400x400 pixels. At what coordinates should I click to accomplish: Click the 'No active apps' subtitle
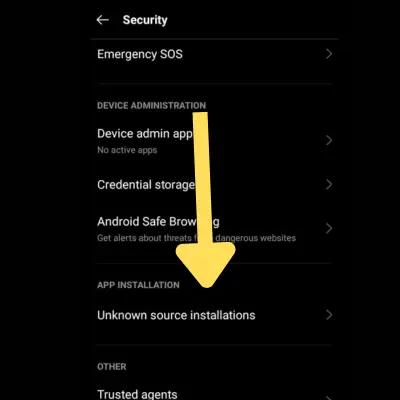(x=127, y=150)
